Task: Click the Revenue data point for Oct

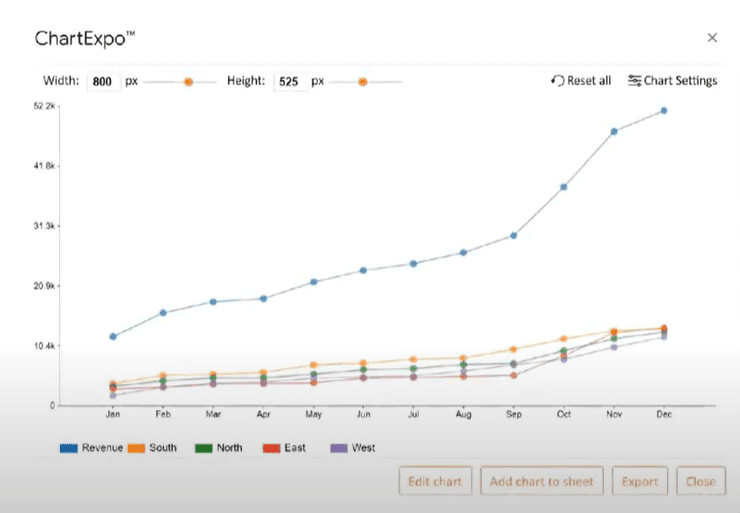Action: pyautogui.click(x=563, y=187)
